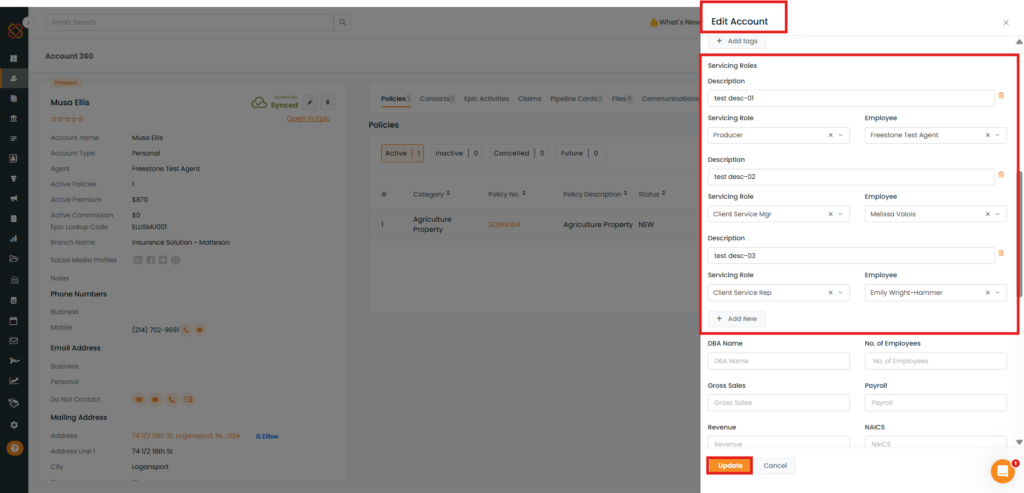The image size is (1024, 493).
Task: Click the Update button
Action: click(730, 465)
